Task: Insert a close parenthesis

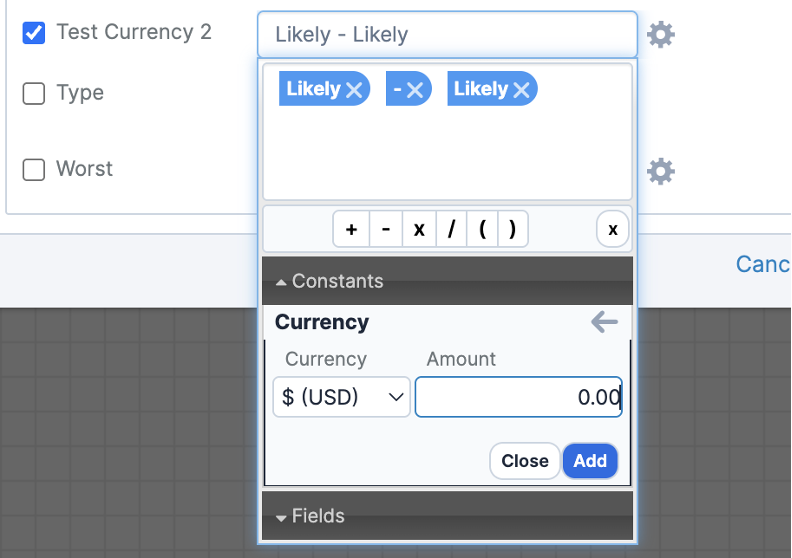Action: point(512,229)
